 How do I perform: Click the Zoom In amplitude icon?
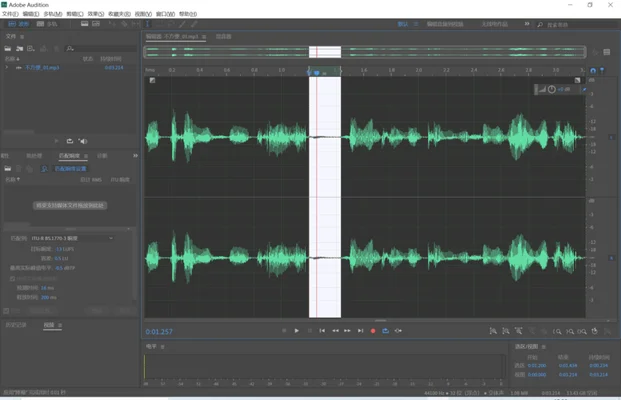493,331
